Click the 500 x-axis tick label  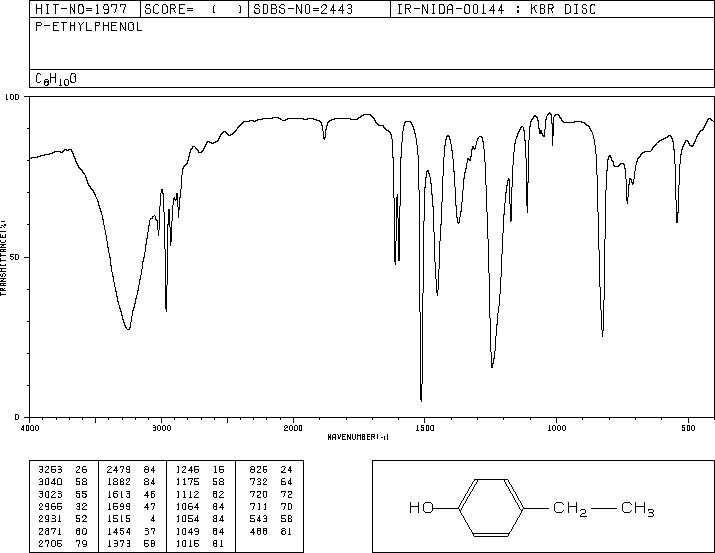pos(688,428)
